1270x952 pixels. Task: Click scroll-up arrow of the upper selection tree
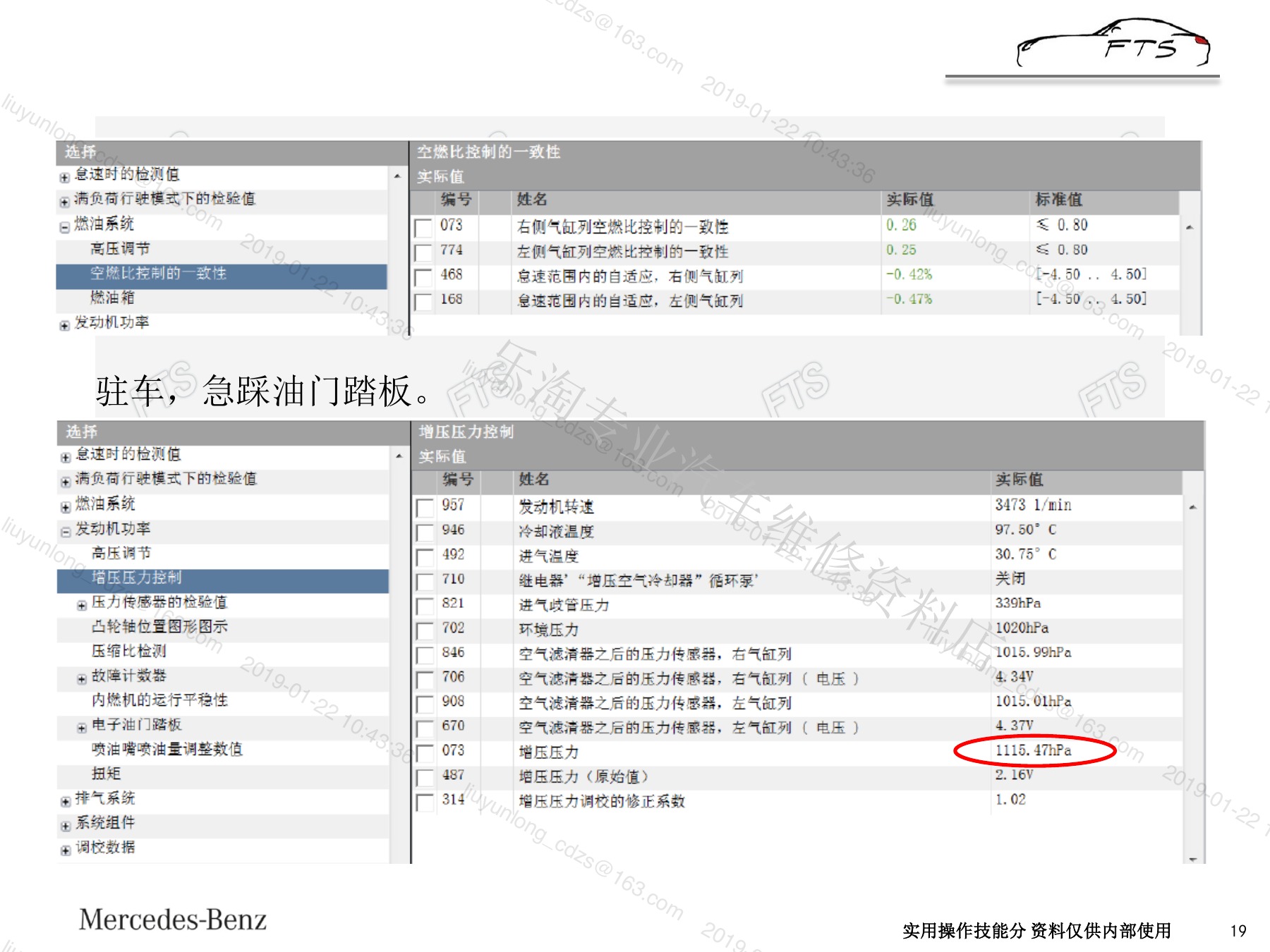pos(397,176)
